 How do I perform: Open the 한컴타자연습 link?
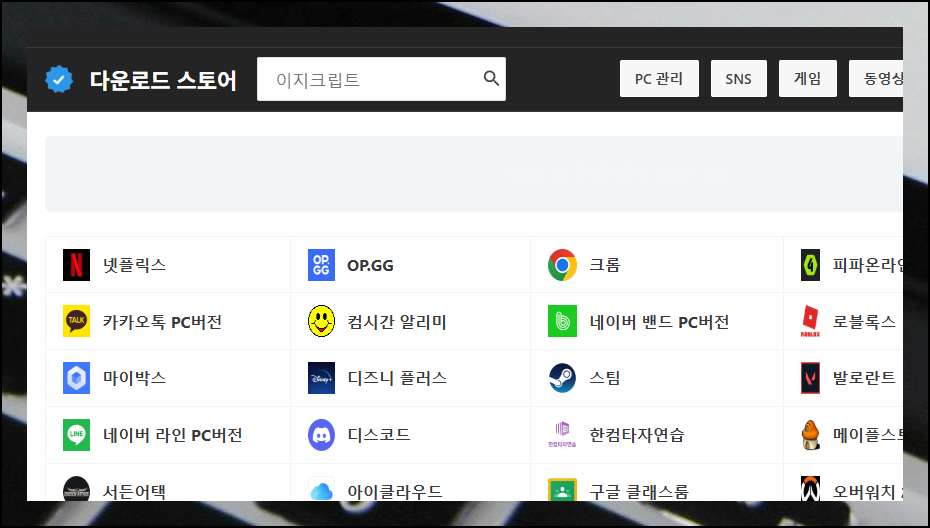pyautogui.click(x=636, y=435)
